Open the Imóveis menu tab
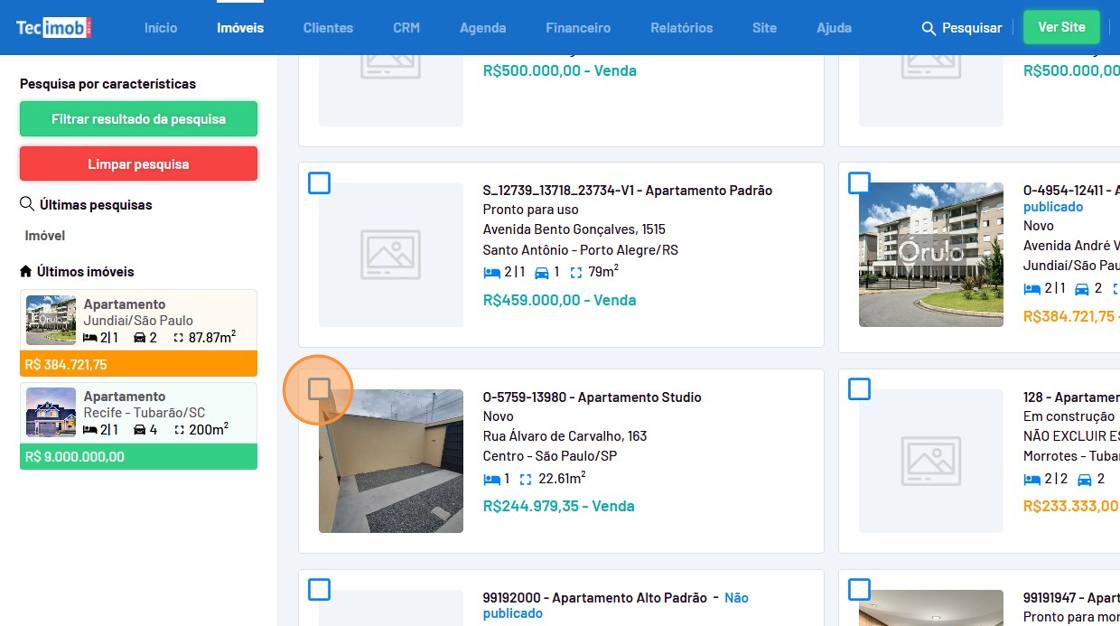This screenshot has width=1120, height=626. [x=240, y=28]
